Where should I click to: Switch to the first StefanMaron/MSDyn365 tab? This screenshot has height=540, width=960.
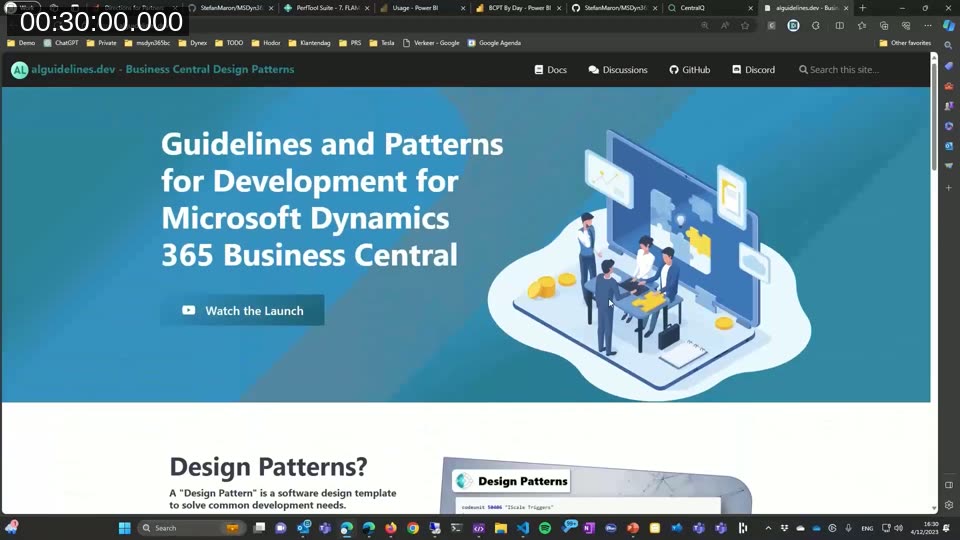(x=231, y=8)
